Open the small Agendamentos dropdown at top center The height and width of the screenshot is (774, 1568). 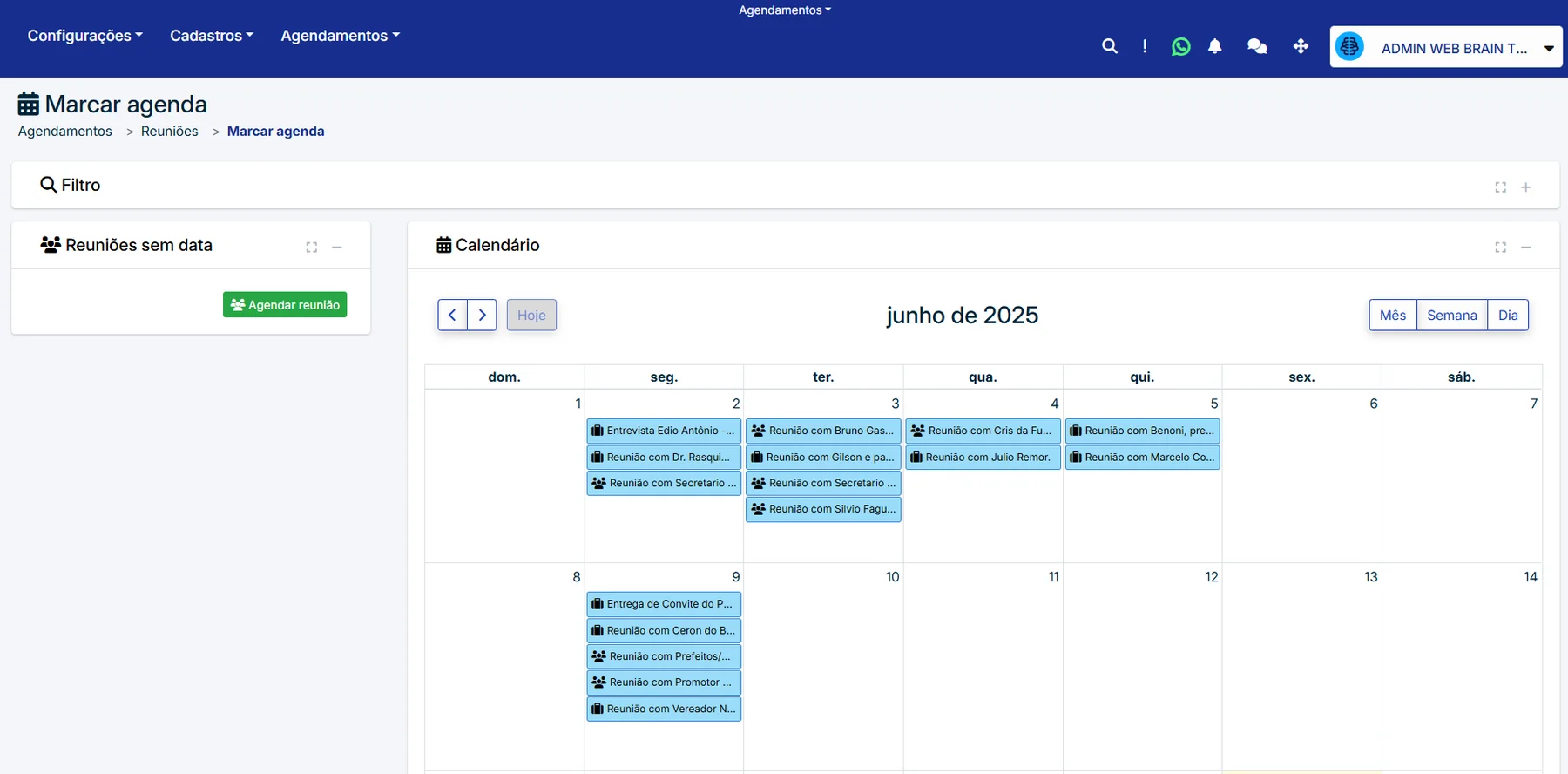pyautogui.click(x=785, y=10)
